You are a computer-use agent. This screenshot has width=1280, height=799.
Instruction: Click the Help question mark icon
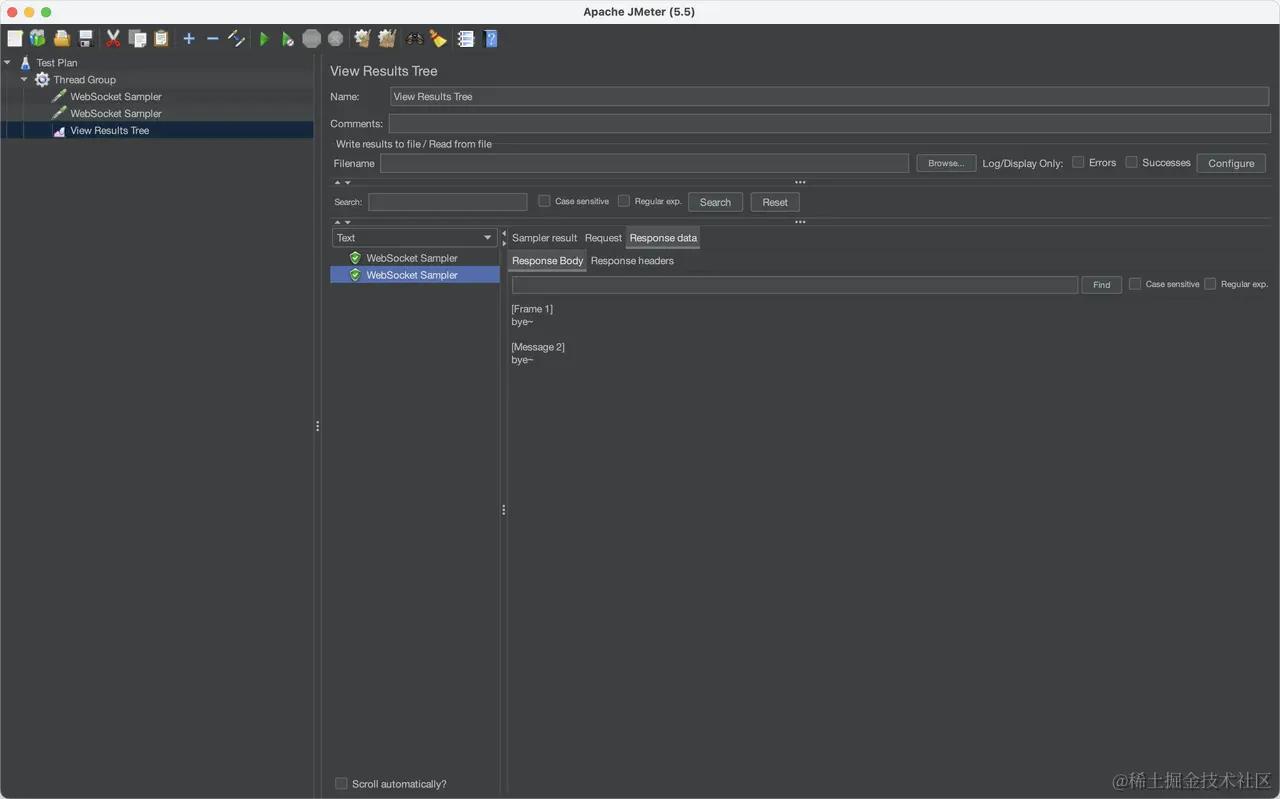point(489,38)
